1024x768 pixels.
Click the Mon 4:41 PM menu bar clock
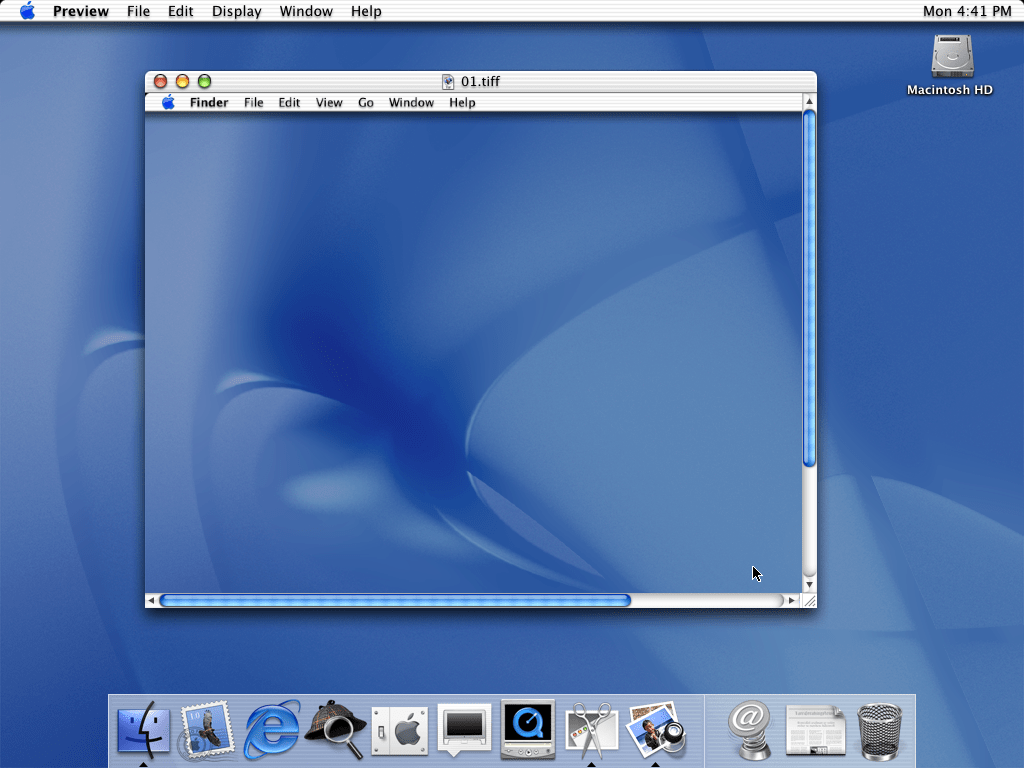click(966, 11)
